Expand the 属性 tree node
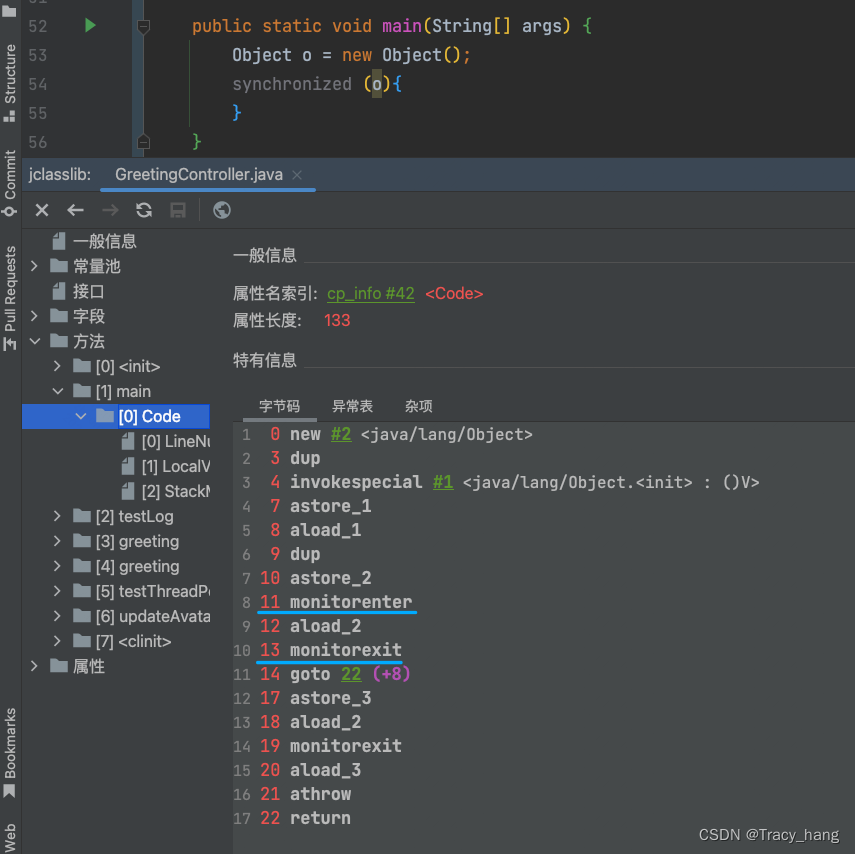Image resolution: width=855 pixels, height=854 pixels. click(x=34, y=666)
